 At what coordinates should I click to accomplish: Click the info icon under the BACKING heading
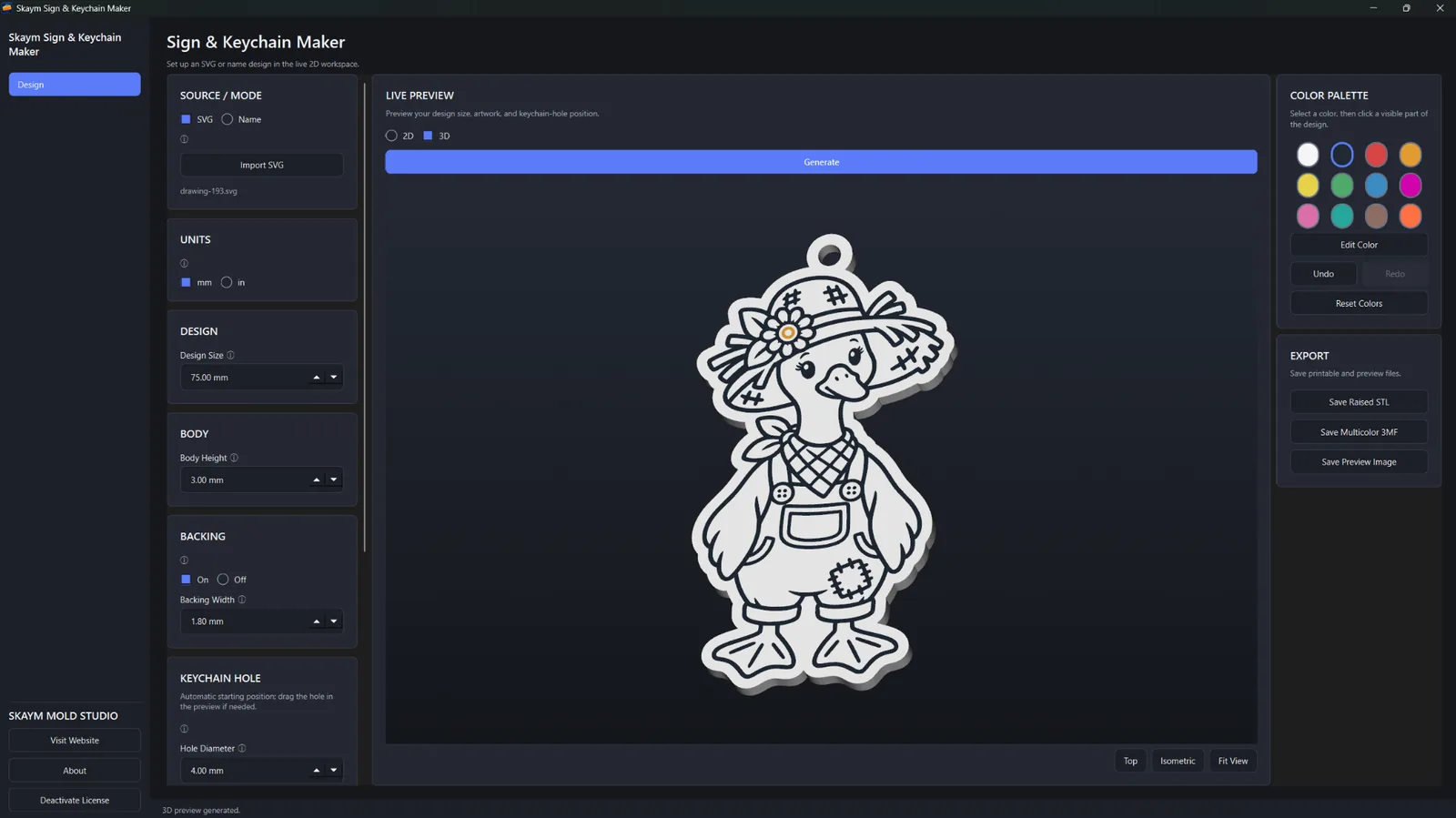point(184,560)
